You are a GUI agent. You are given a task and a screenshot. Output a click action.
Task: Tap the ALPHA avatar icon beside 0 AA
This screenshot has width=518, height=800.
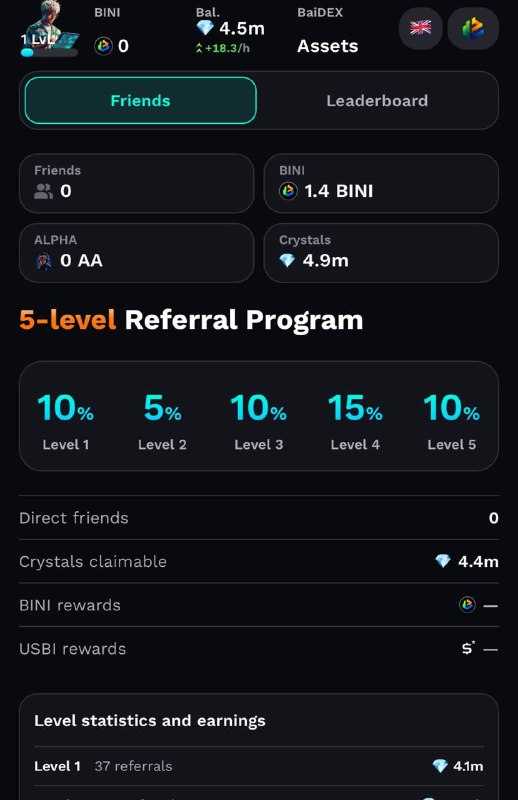tap(43, 261)
